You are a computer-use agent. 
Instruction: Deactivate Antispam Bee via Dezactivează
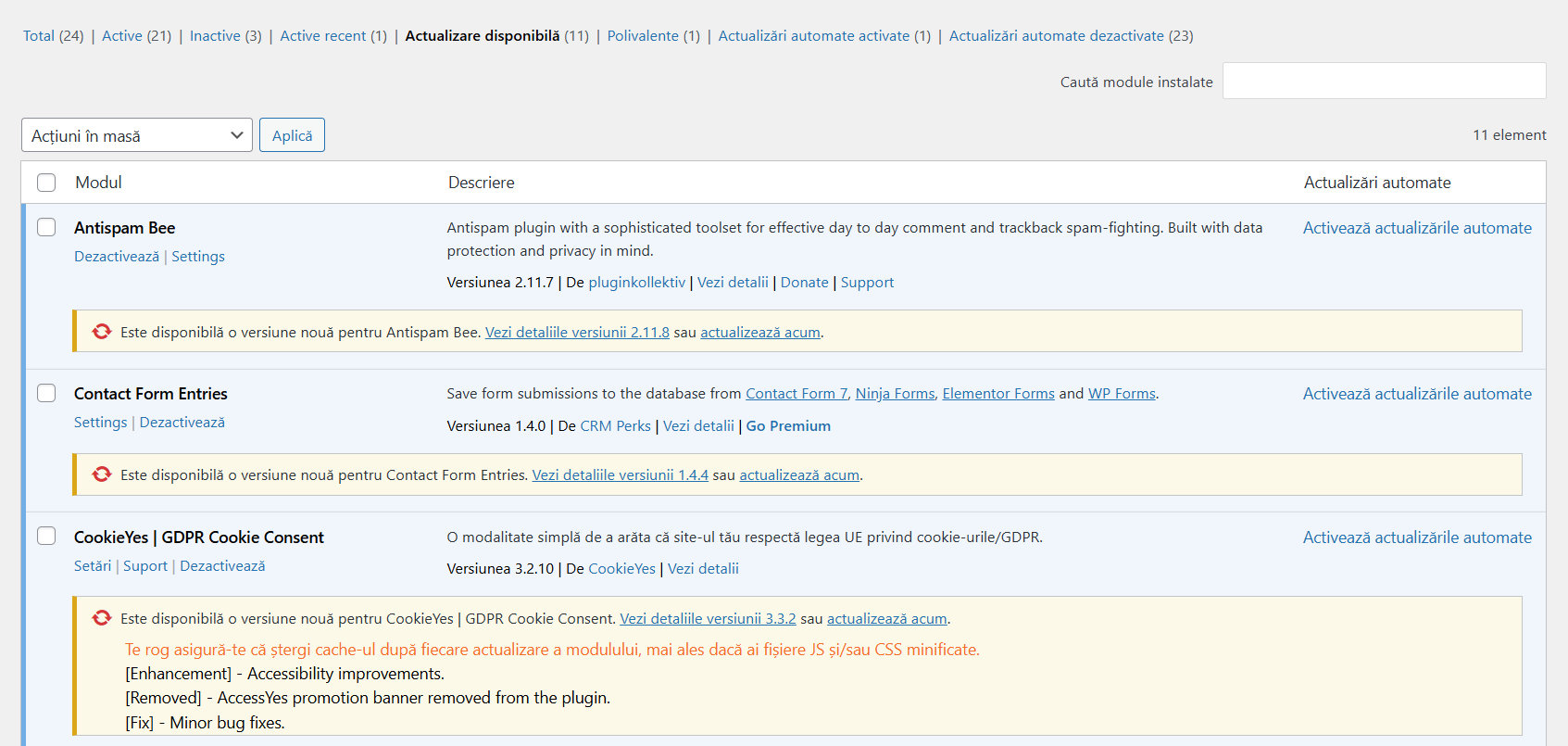click(x=117, y=257)
